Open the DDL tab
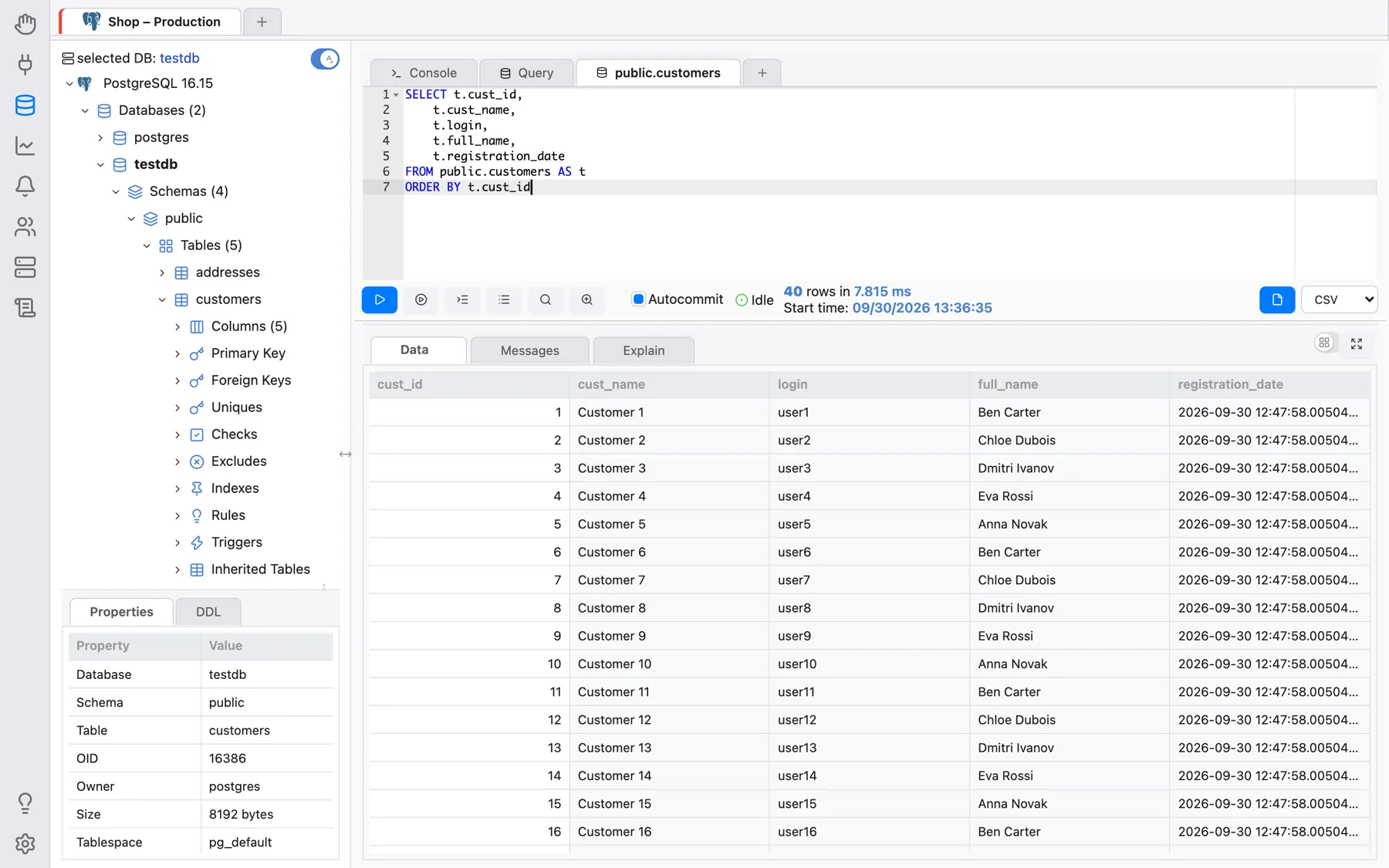Screen dimensions: 1389x868 (208, 612)
